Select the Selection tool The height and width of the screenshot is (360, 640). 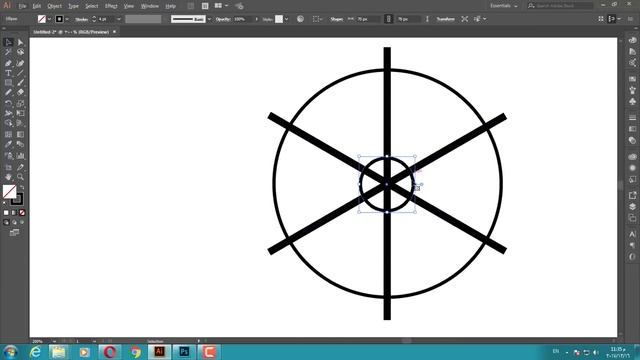8,42
